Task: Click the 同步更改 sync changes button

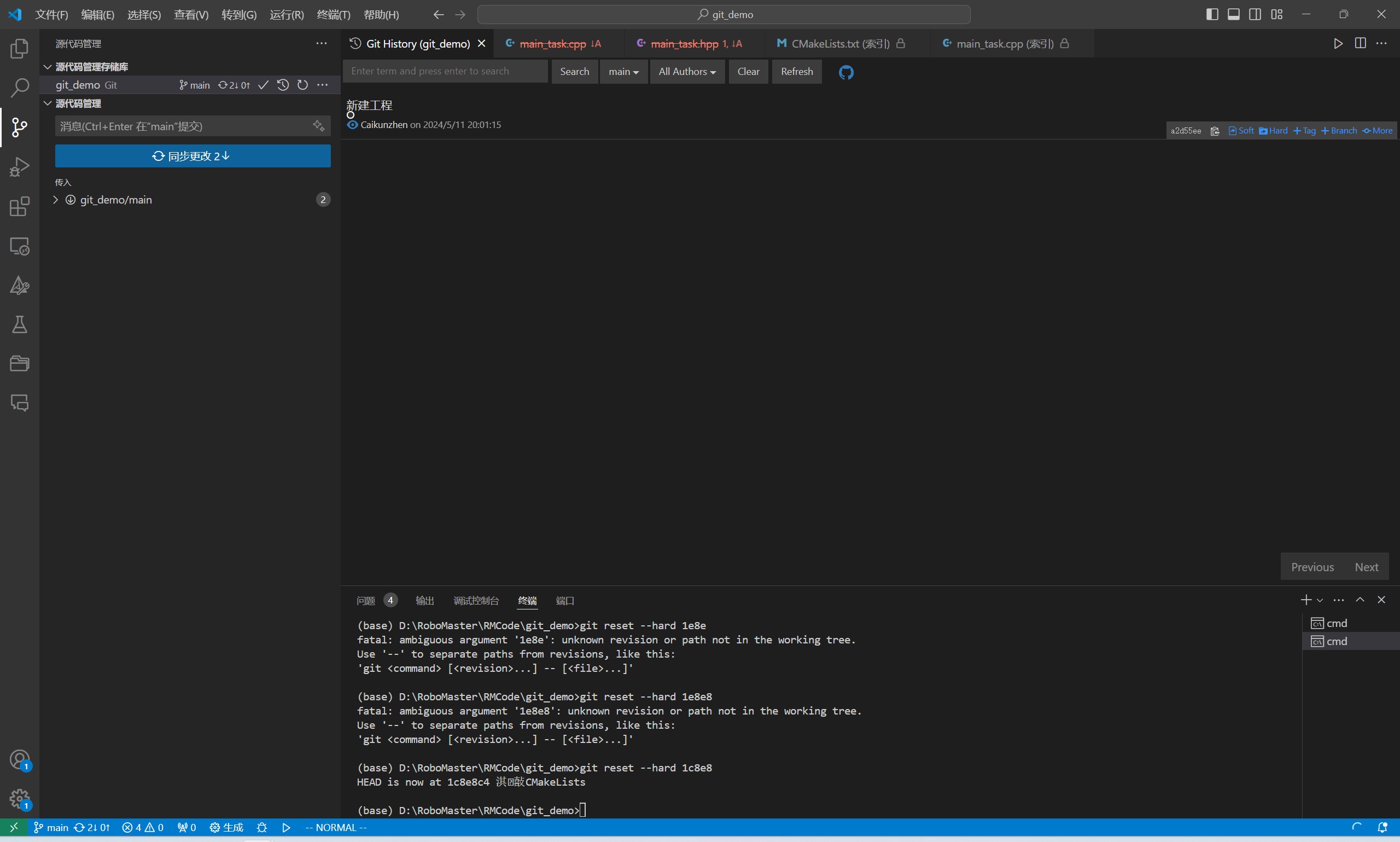Action: tap(193, 156)
